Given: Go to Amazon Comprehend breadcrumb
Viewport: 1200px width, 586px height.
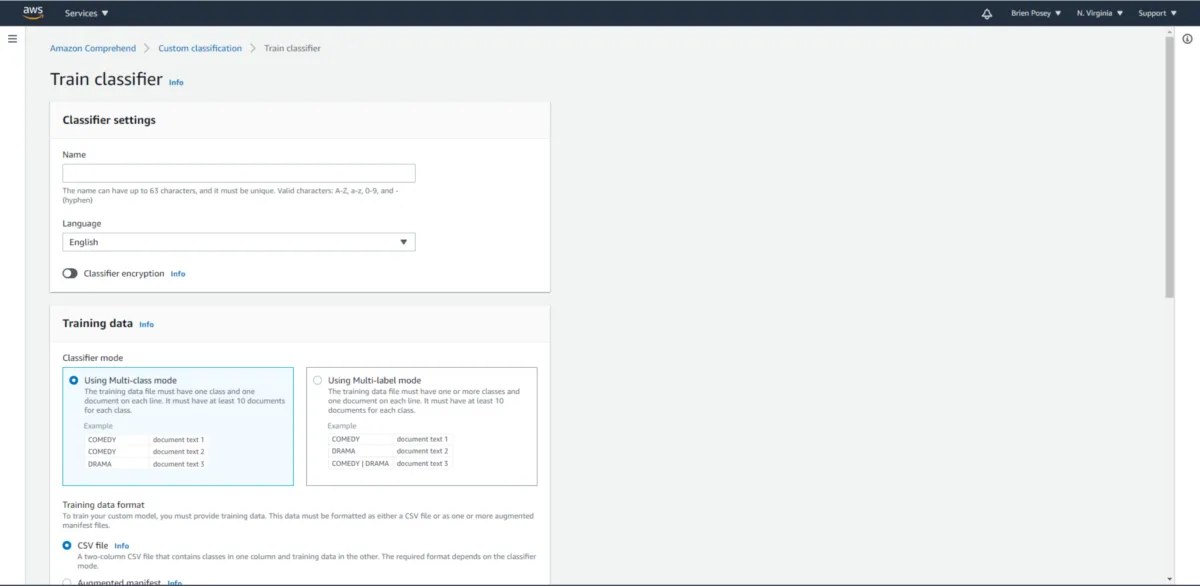Looking at the screenshot, I should tap(93, 48).
